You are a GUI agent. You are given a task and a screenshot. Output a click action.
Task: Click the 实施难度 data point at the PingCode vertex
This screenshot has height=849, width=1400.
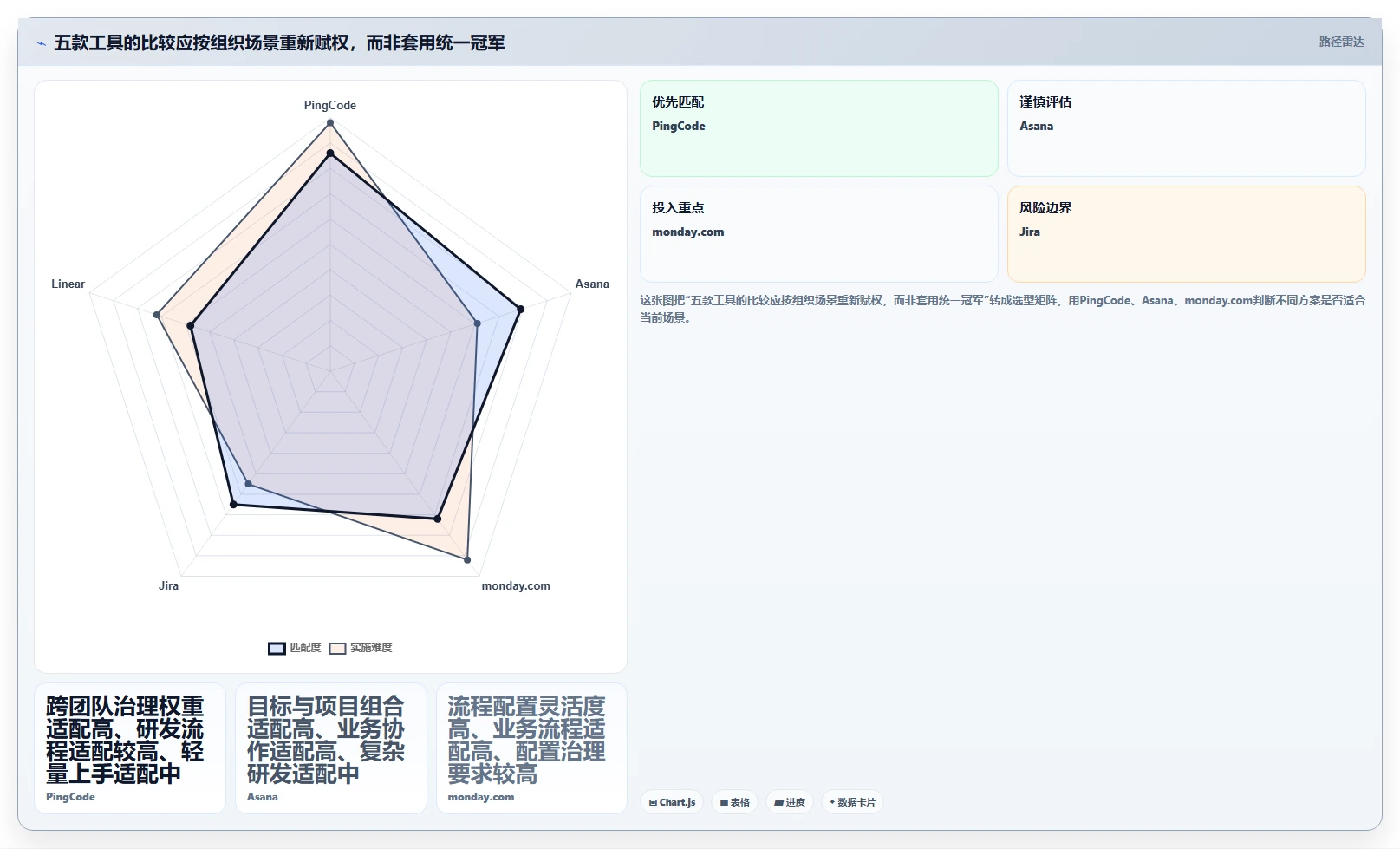coord(330,122)
